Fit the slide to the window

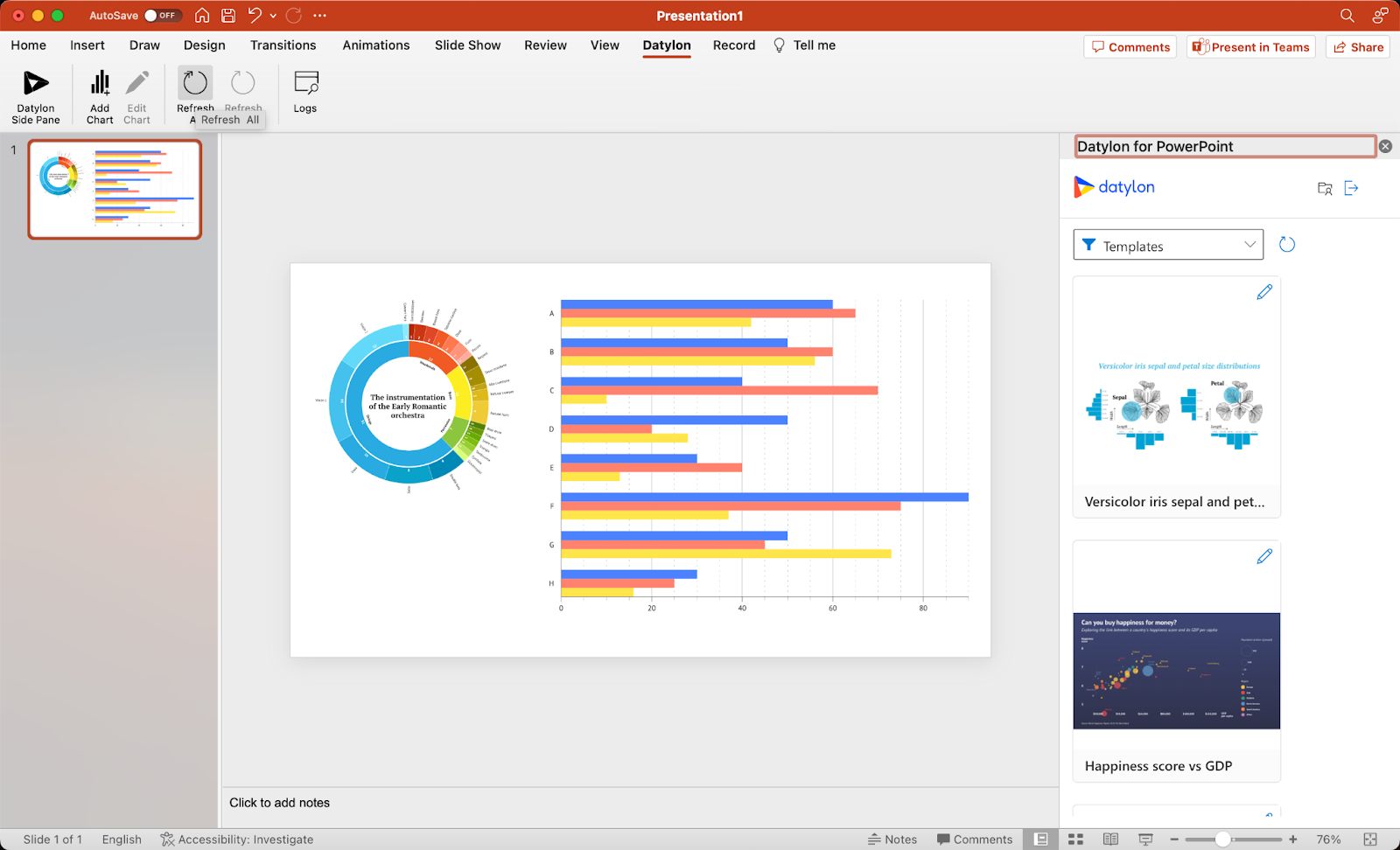[x=1370, y=840]
